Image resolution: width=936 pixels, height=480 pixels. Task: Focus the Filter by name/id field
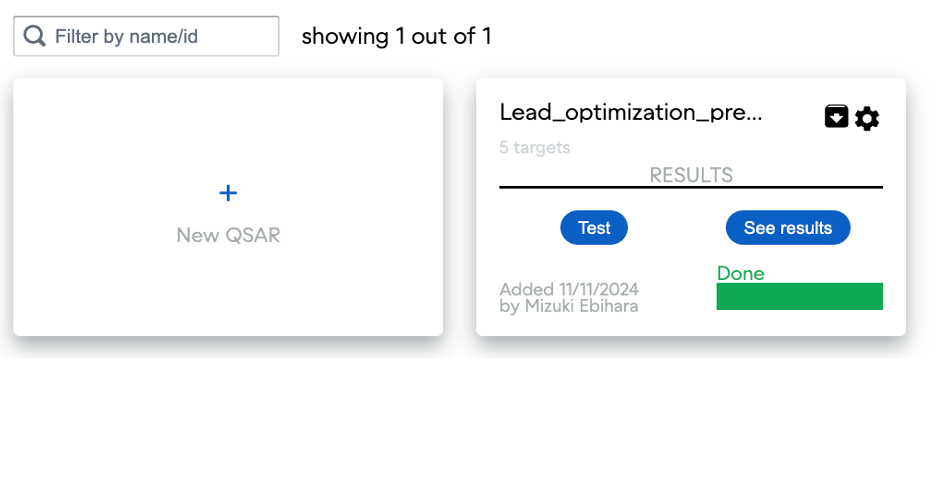[x=160, y=36]
